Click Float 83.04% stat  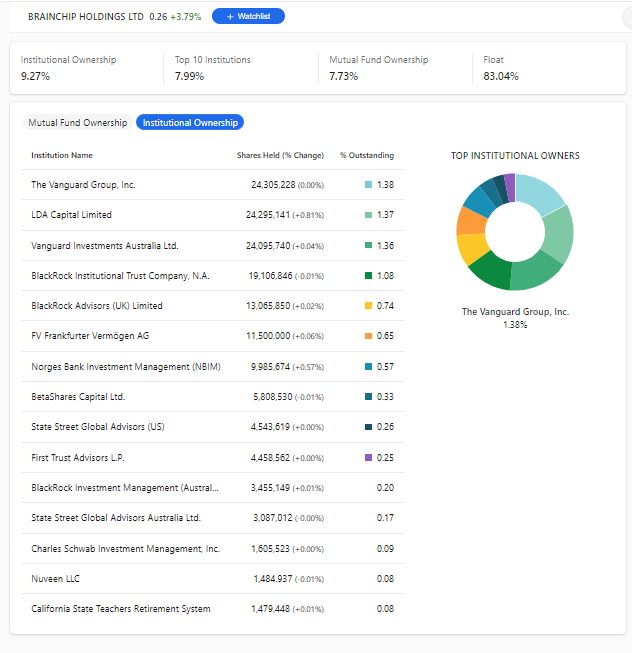(501, 68)
